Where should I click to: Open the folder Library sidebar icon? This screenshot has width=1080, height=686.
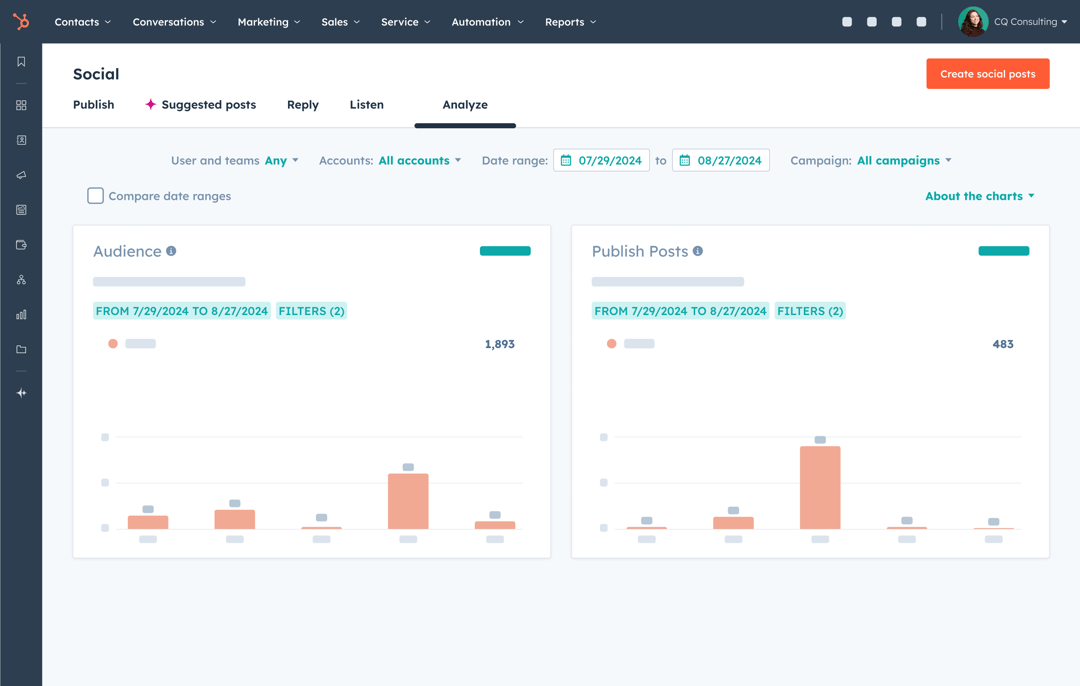coord(21,350)
